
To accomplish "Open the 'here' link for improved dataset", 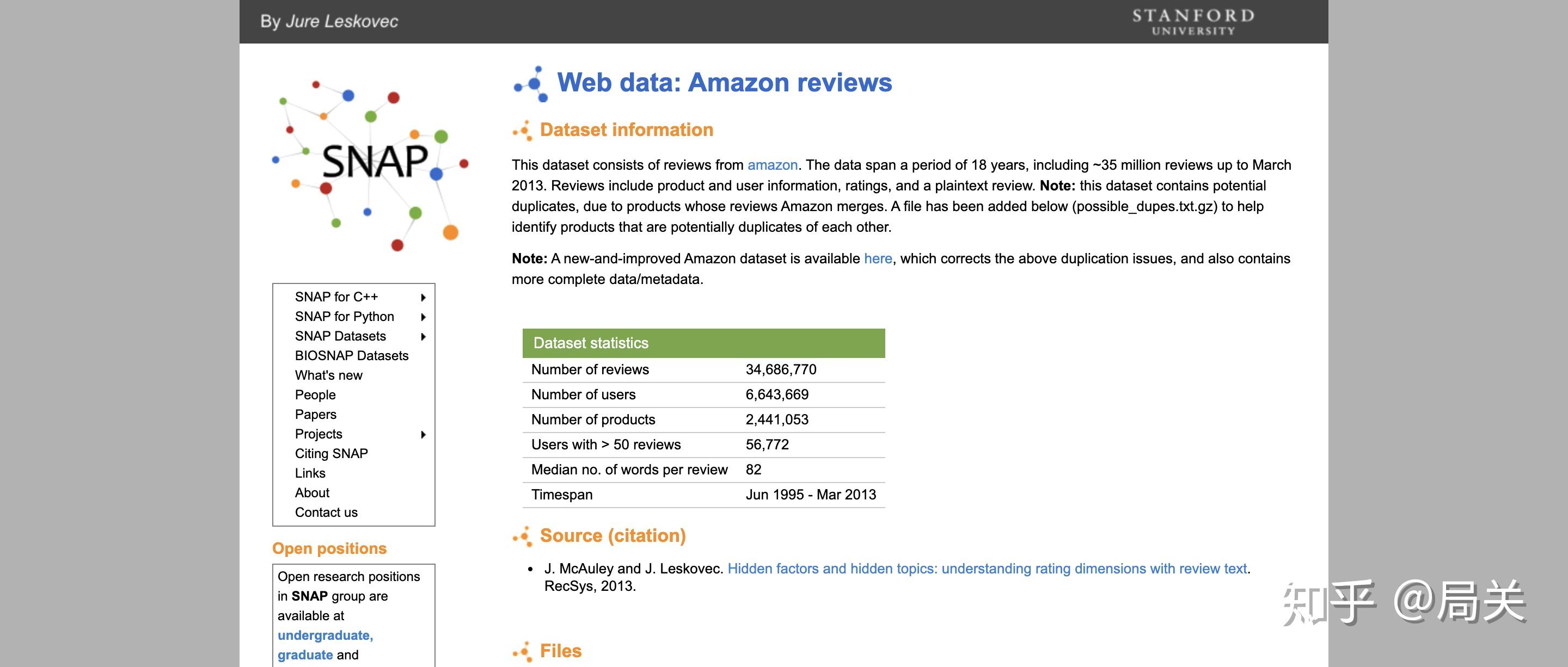I will pos(877,258).
